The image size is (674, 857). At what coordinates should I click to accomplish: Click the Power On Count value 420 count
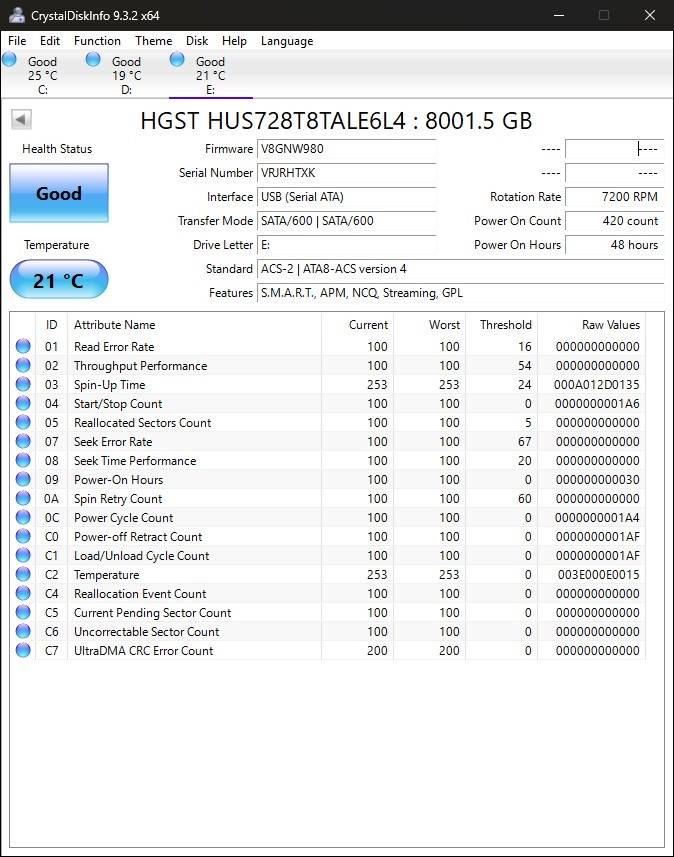tap(614, 221)
